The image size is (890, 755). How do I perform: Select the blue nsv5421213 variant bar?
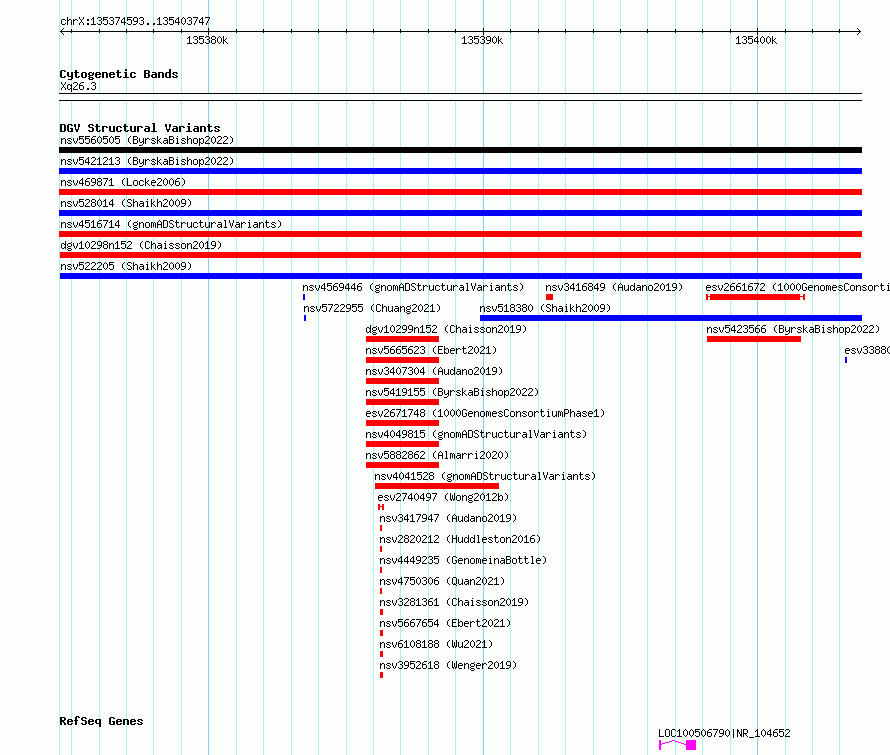(460, 171)
